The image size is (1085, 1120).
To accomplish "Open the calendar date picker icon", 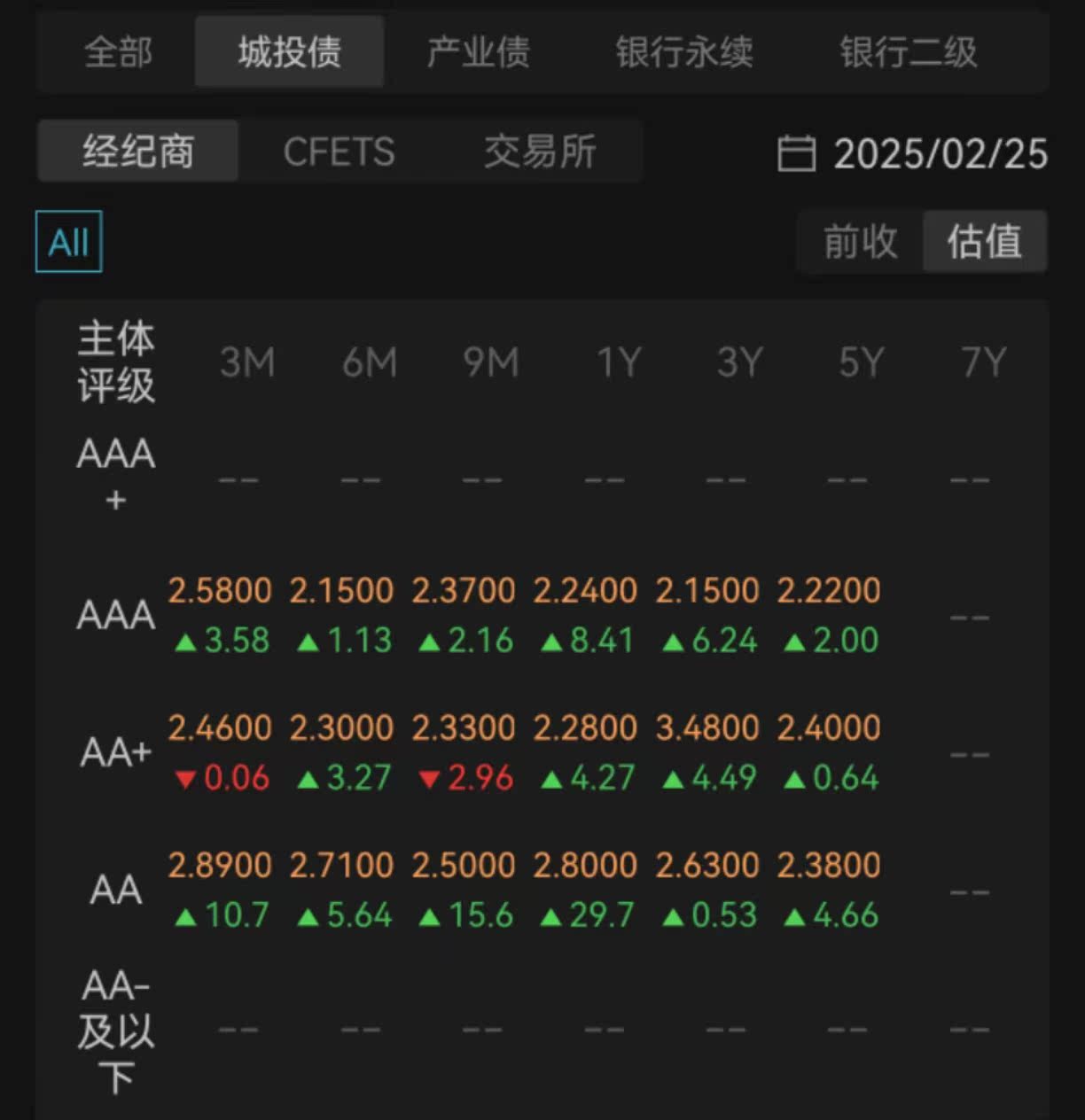I will [x=795, y=153].
